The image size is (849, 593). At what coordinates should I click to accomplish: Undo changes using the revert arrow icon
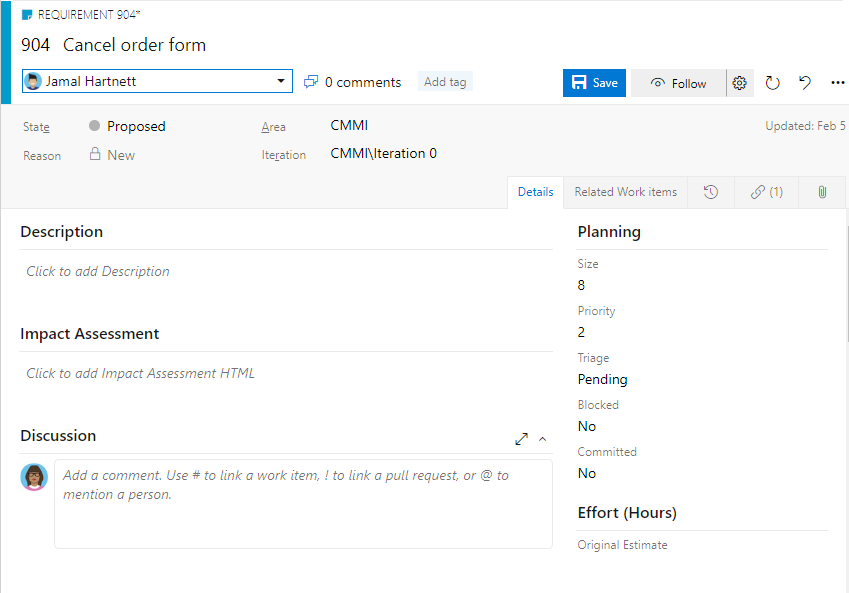point(804,83)
